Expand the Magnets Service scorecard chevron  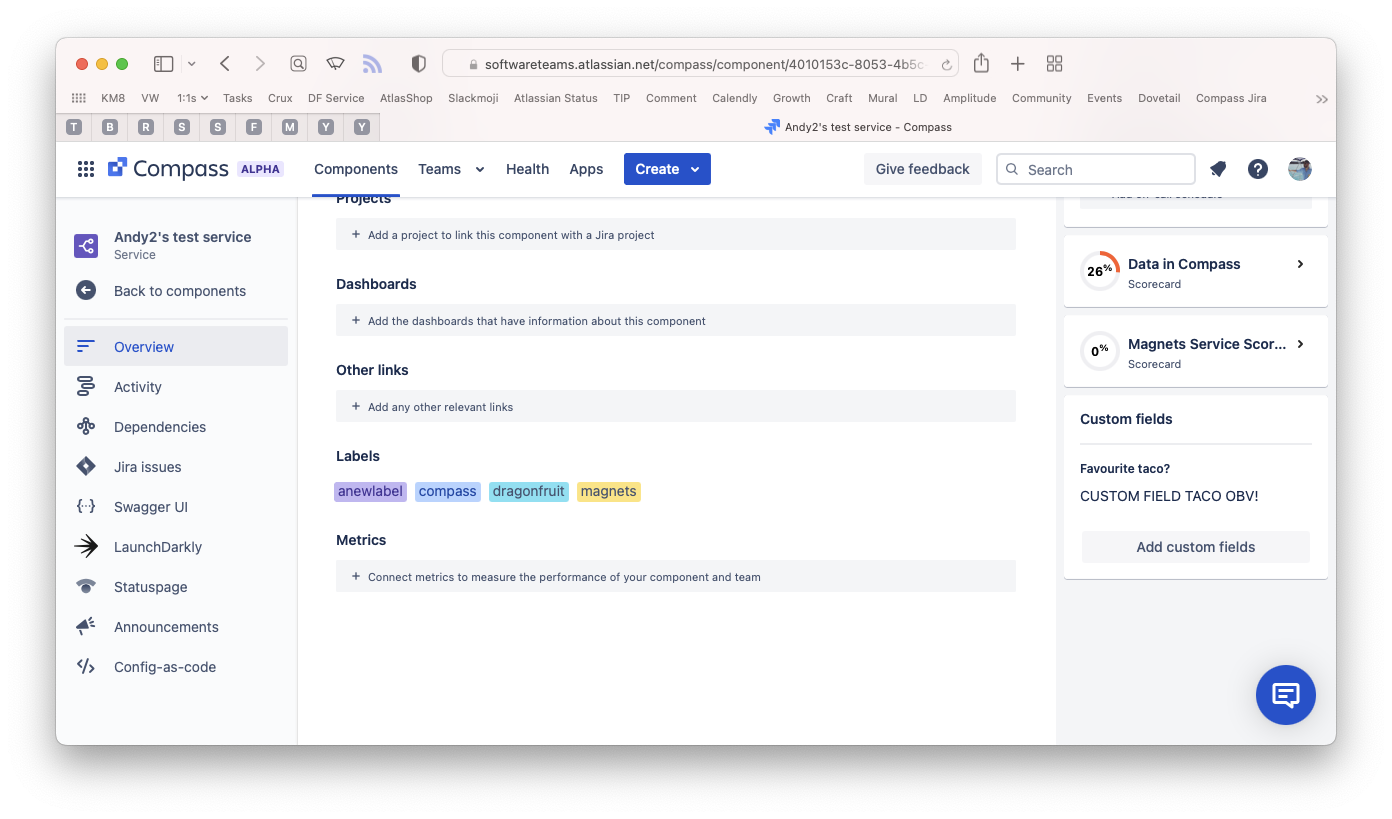coord(1300,344)
